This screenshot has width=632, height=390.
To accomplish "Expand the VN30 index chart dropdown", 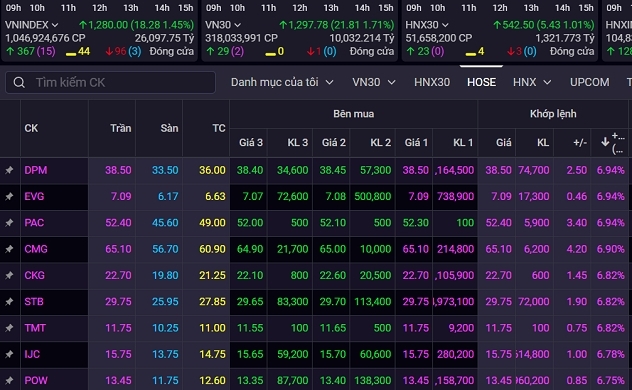I will [237, 25].
